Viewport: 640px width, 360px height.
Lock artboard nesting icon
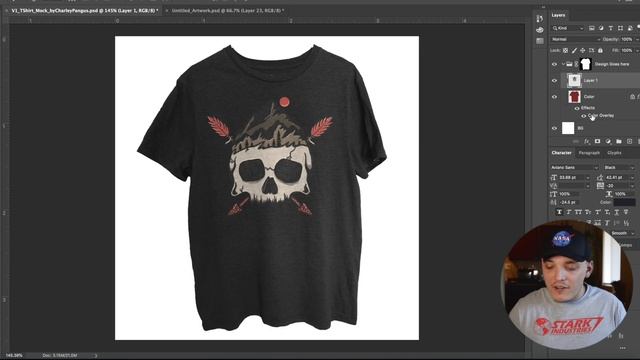591,51
